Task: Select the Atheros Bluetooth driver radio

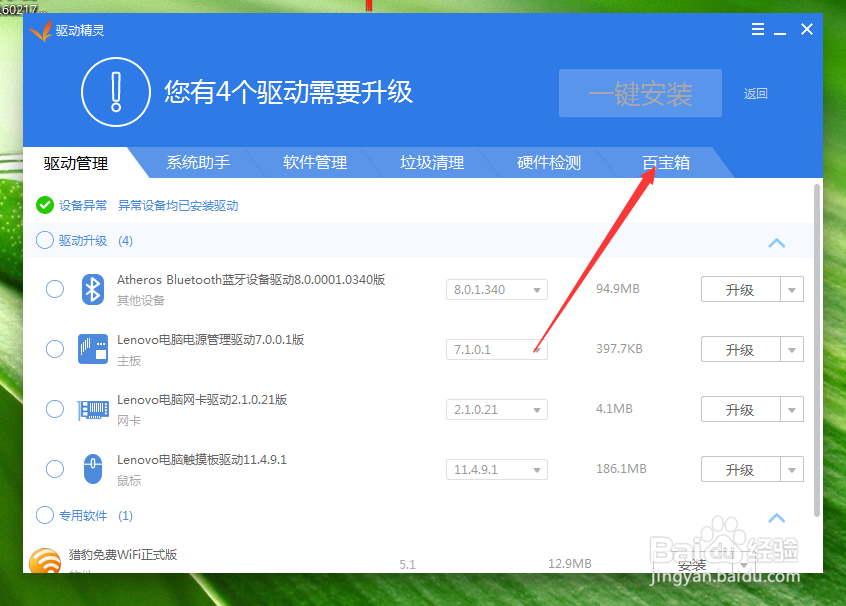Action: click(x=54, y=289)
